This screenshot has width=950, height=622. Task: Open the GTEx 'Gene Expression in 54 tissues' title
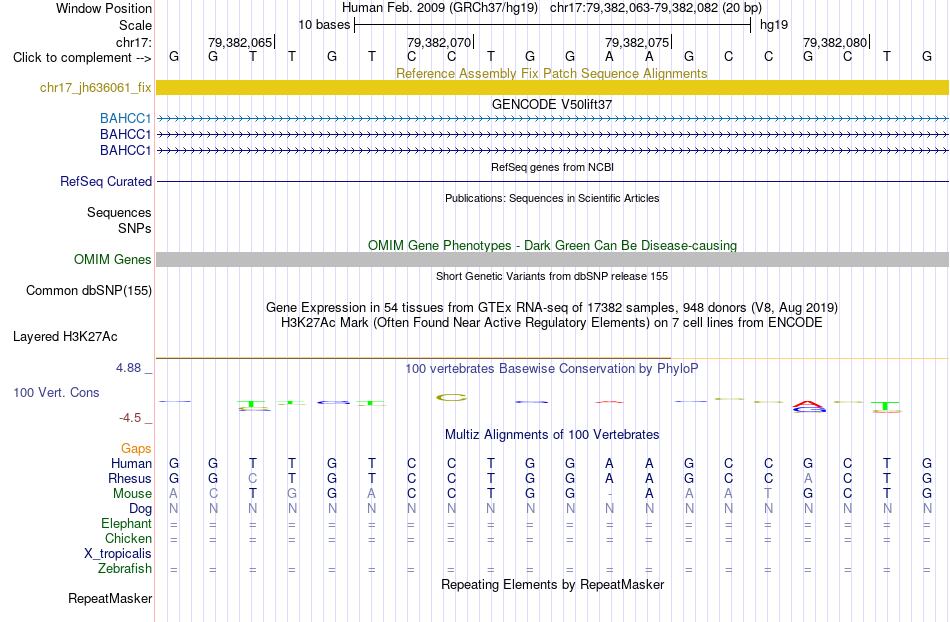pyautogui.click(x=551, y=308)
